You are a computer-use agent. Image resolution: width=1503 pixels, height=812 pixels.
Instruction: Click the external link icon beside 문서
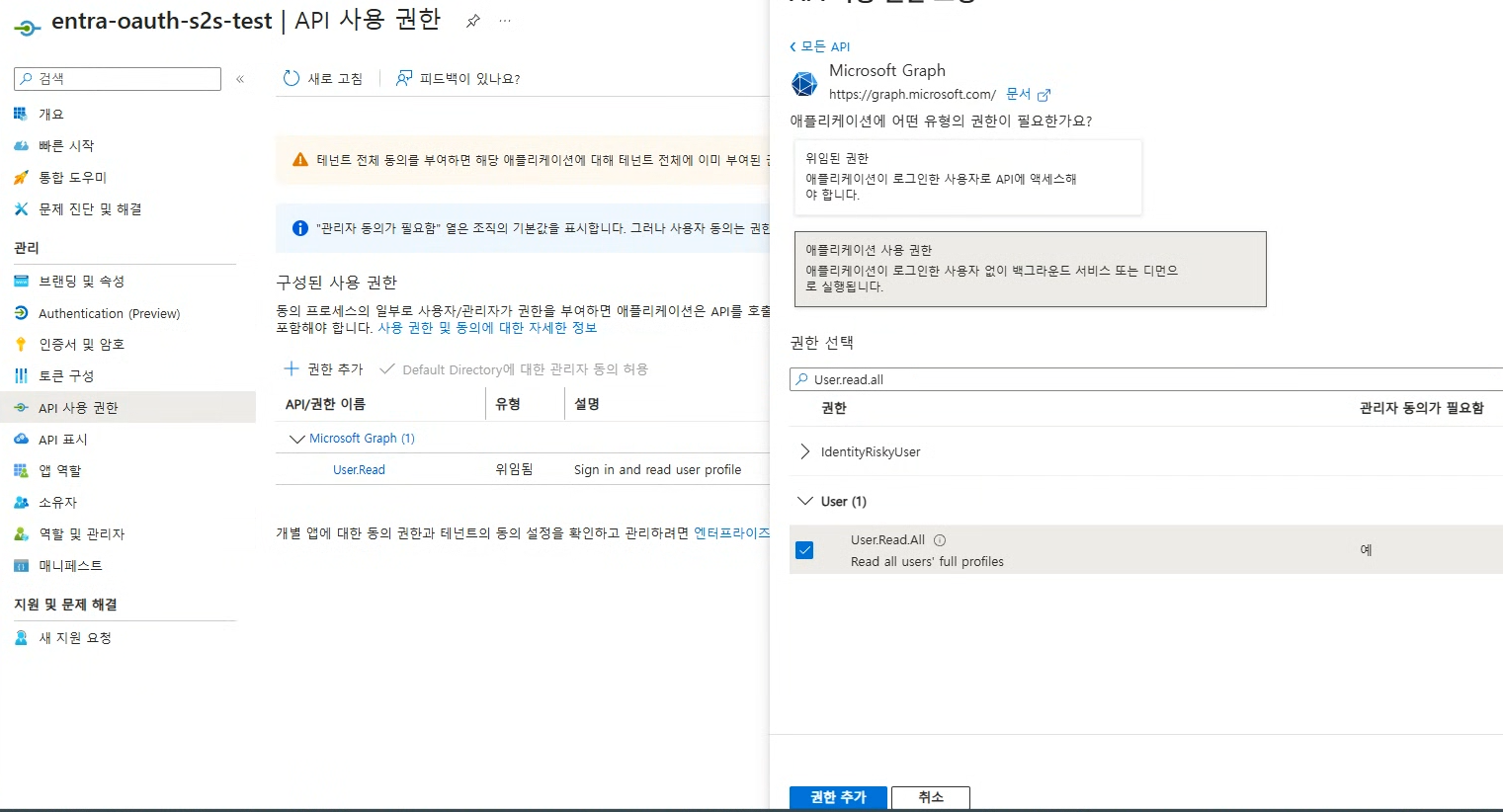click(x=1044, y=95)
